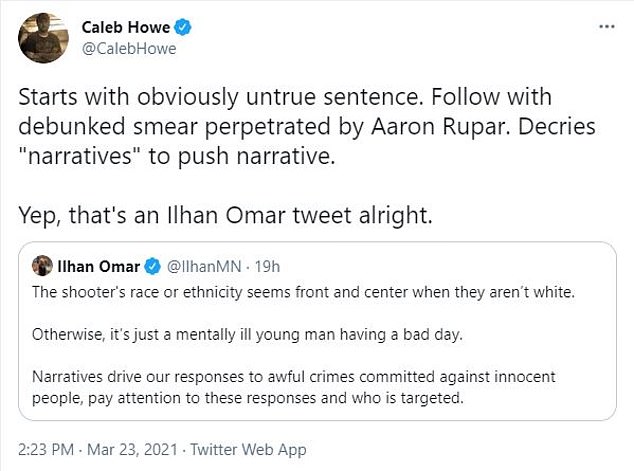Click the "Starts with obviously untrue sentence" text
634x471 pixels.
(180, 100)
